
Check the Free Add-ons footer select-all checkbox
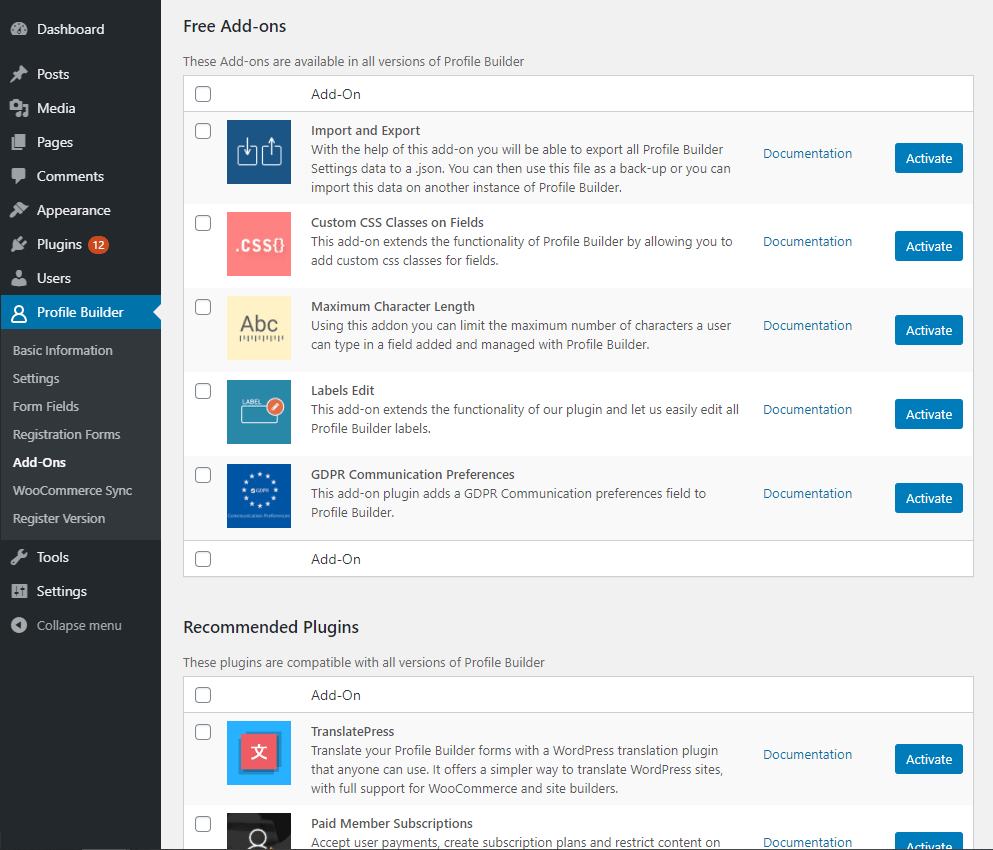coord(203,559)
